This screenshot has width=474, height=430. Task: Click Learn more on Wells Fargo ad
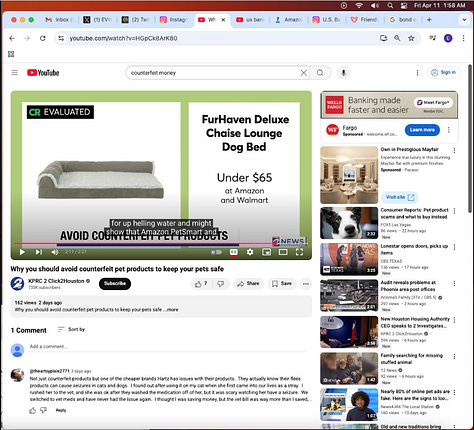[x=422, y=130]
